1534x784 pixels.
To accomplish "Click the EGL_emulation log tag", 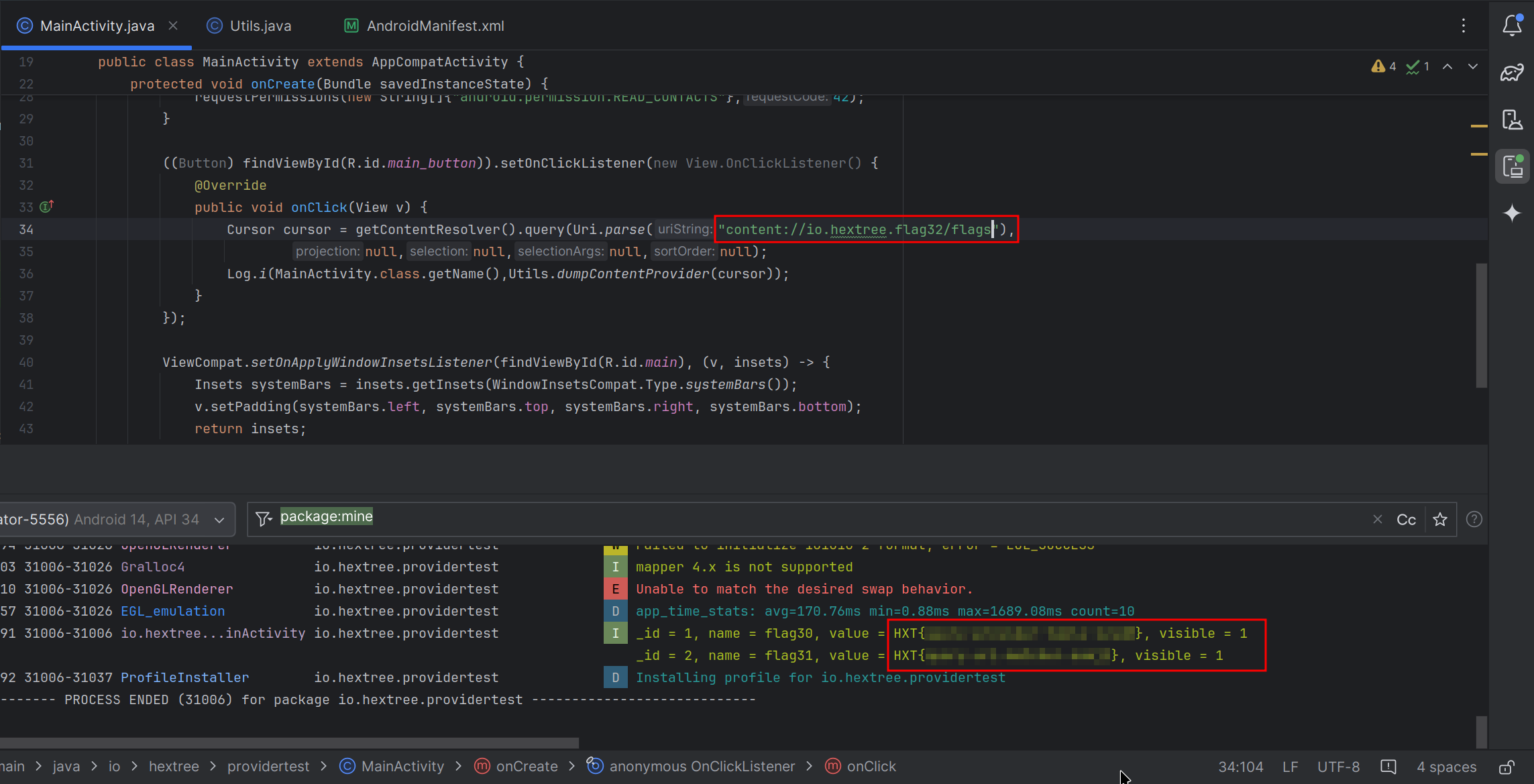I will coord(172,611).
